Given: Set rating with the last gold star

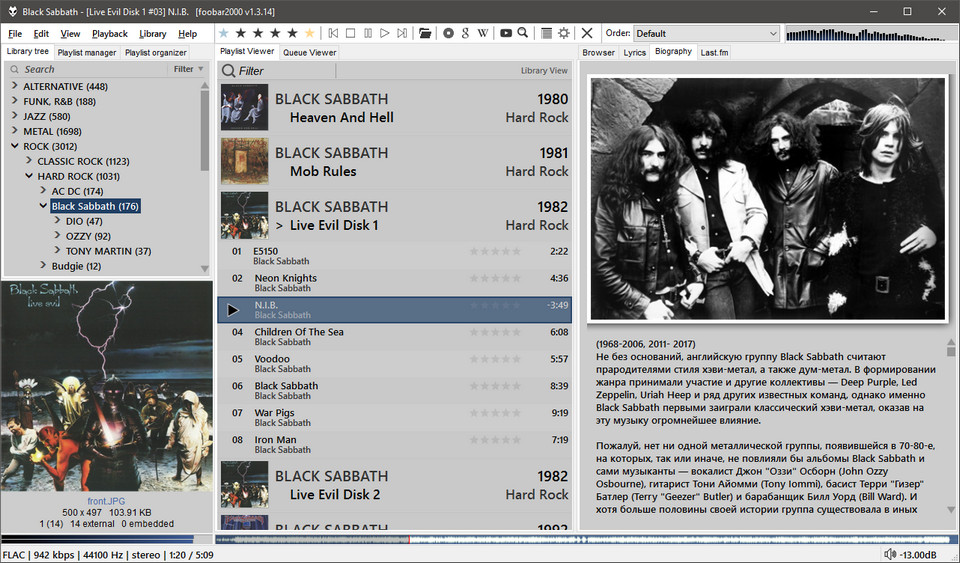Looking at the screenshot, I should pyautogui.click(x=309, y=33).
